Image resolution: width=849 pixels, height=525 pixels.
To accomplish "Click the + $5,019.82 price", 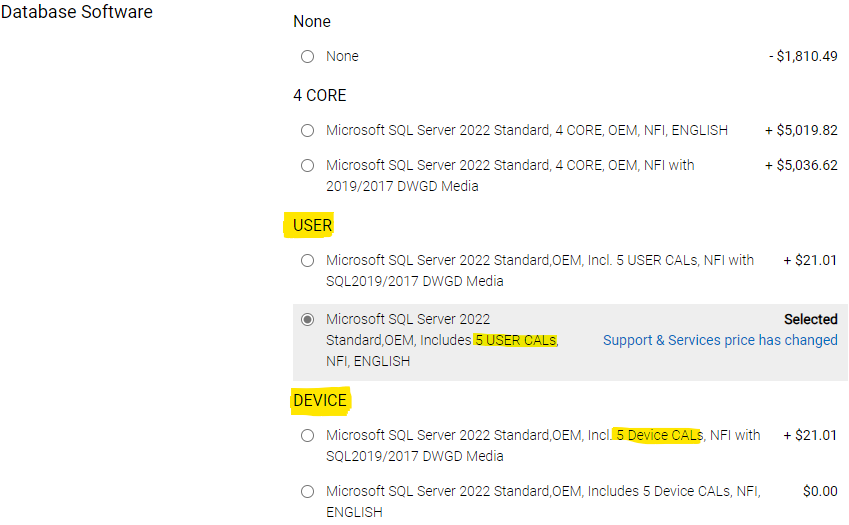I will (x=801, y=131).
